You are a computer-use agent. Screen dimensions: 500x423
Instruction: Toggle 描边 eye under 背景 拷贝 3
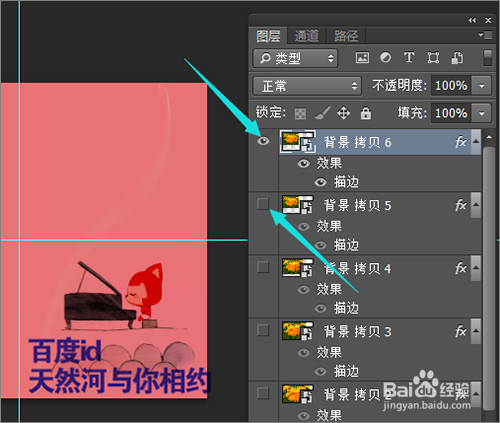pyautogui.click(x=320, y=371)
